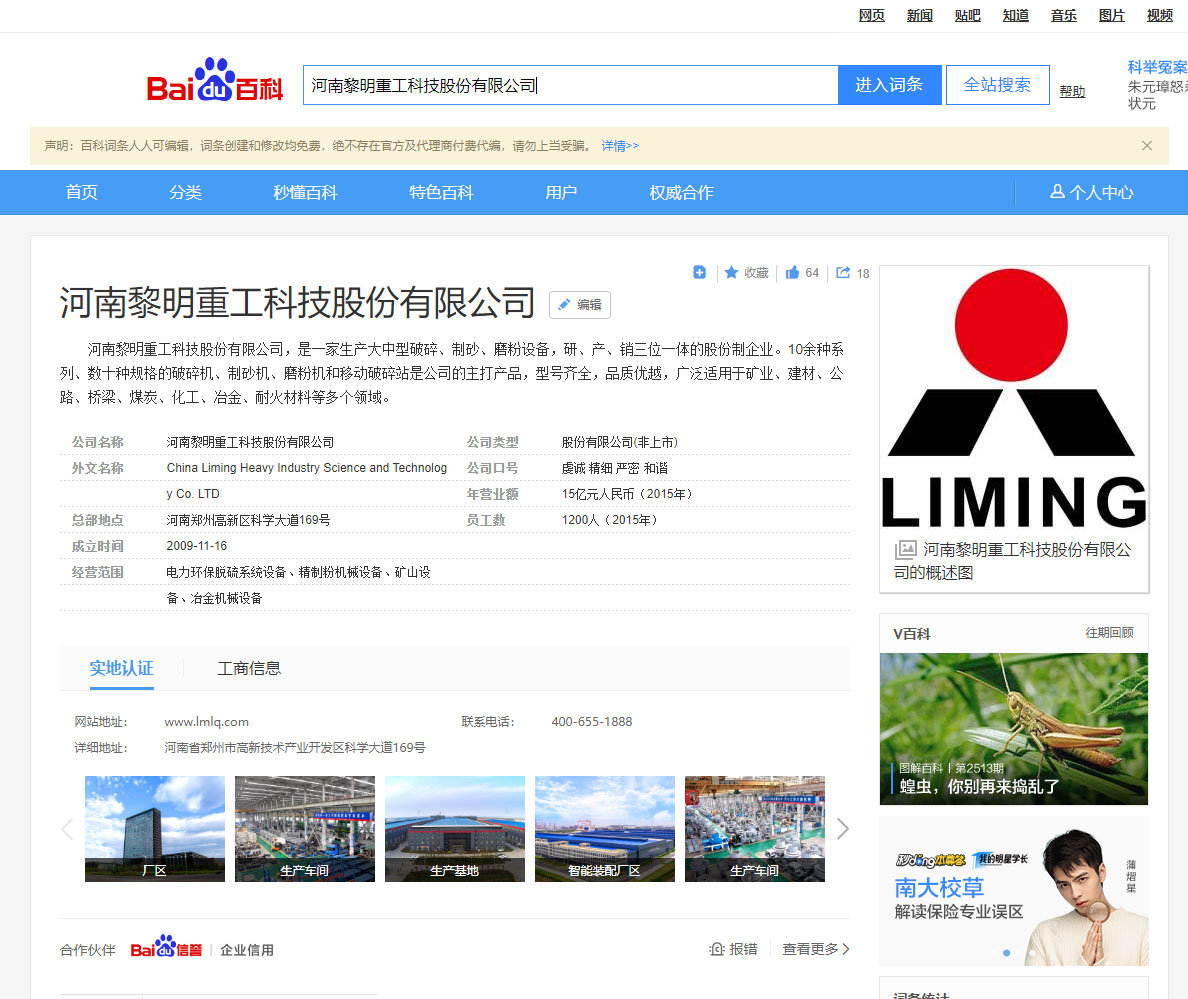
Task: Click the share icon showing 18
Action: tap(843, 272)
